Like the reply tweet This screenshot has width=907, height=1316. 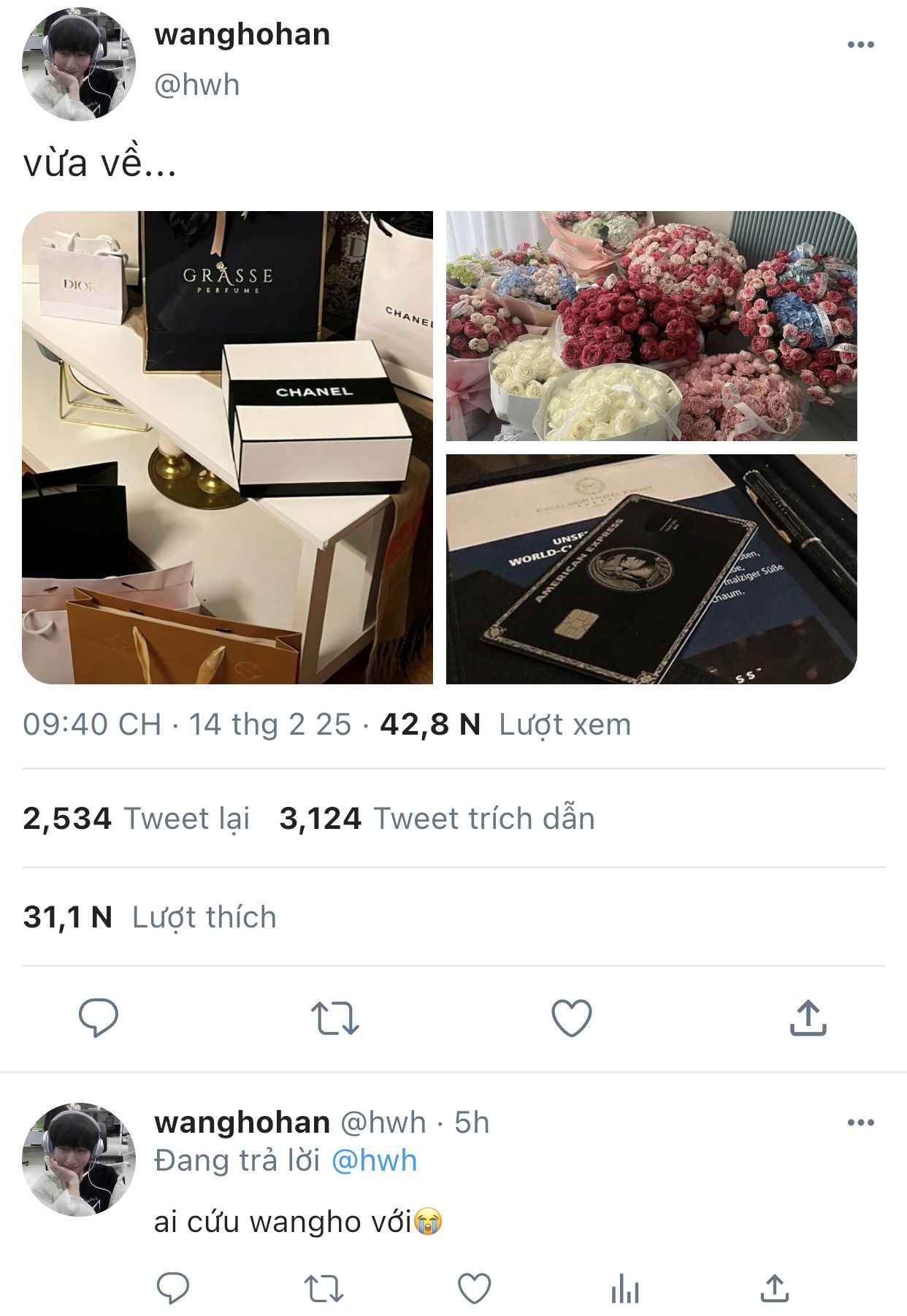474,1289
